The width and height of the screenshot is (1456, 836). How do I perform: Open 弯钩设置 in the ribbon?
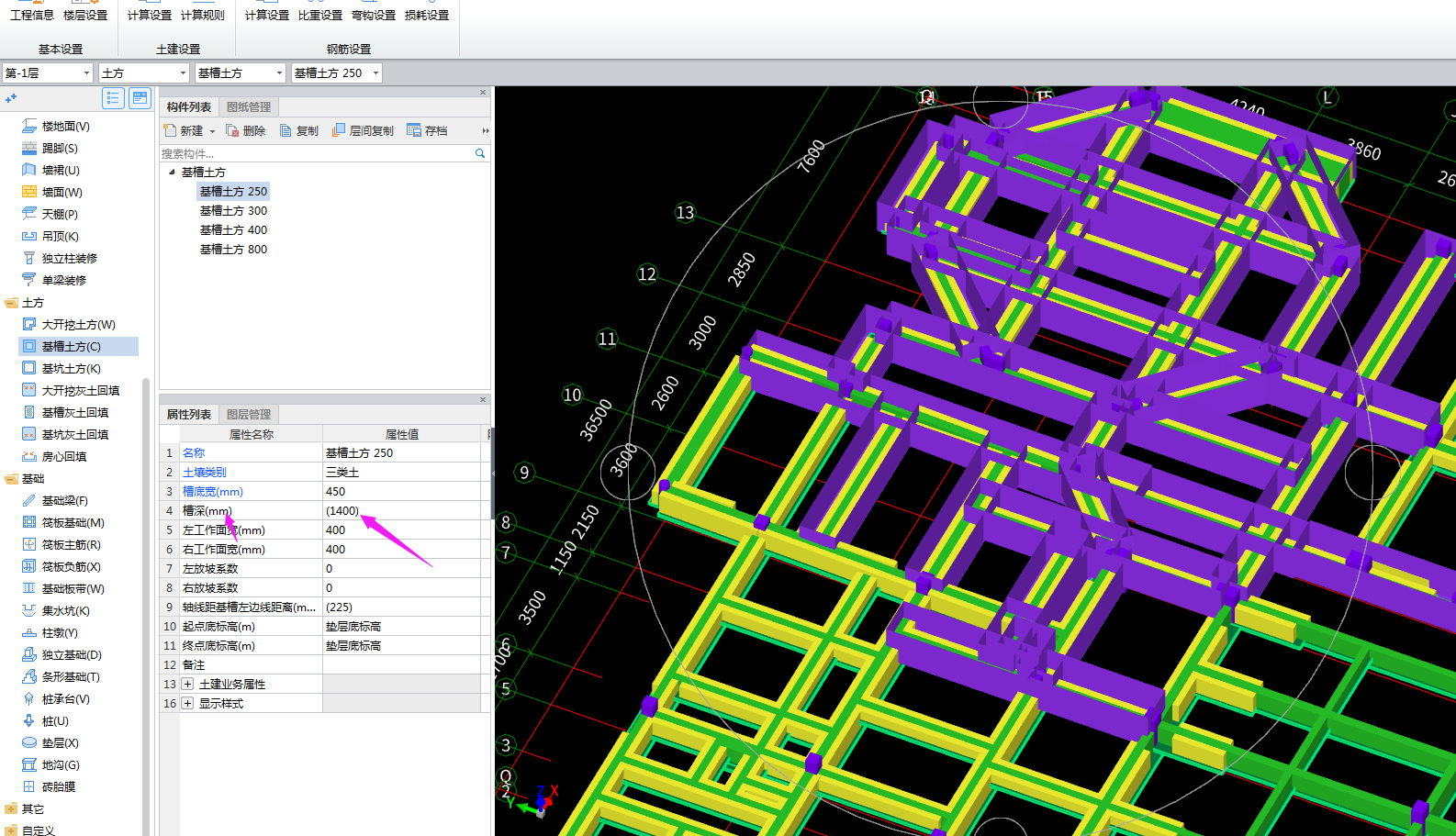pos(374,16)
